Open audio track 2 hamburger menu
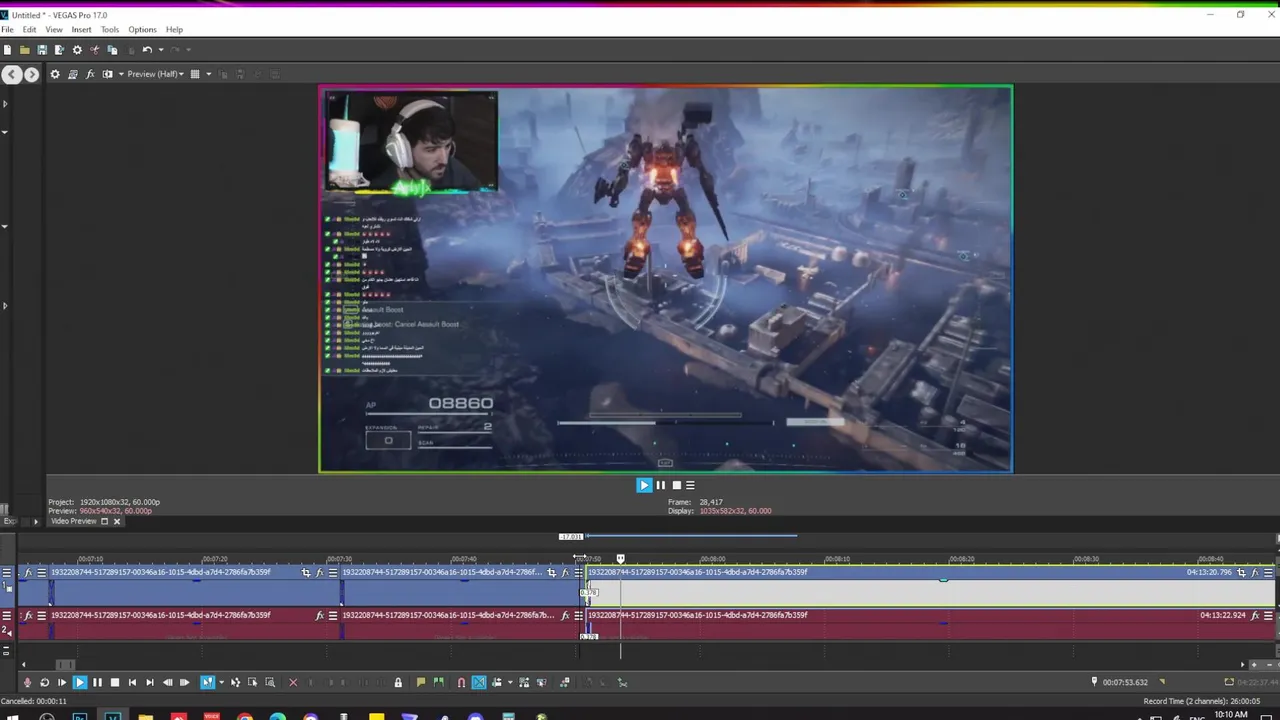Image resolution: width=1280 pixels, height=720 pixels. 6,616
